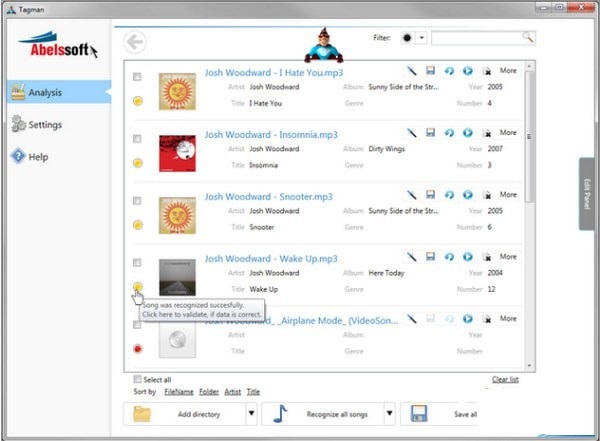The image size is (600, 441).
Task: Click the magic wand icon for Wake Up.mp3
Action: (x=411, y=257)
